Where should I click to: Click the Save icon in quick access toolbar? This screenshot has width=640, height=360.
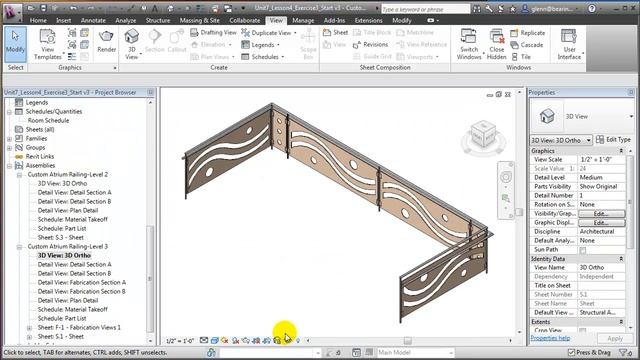43,8
